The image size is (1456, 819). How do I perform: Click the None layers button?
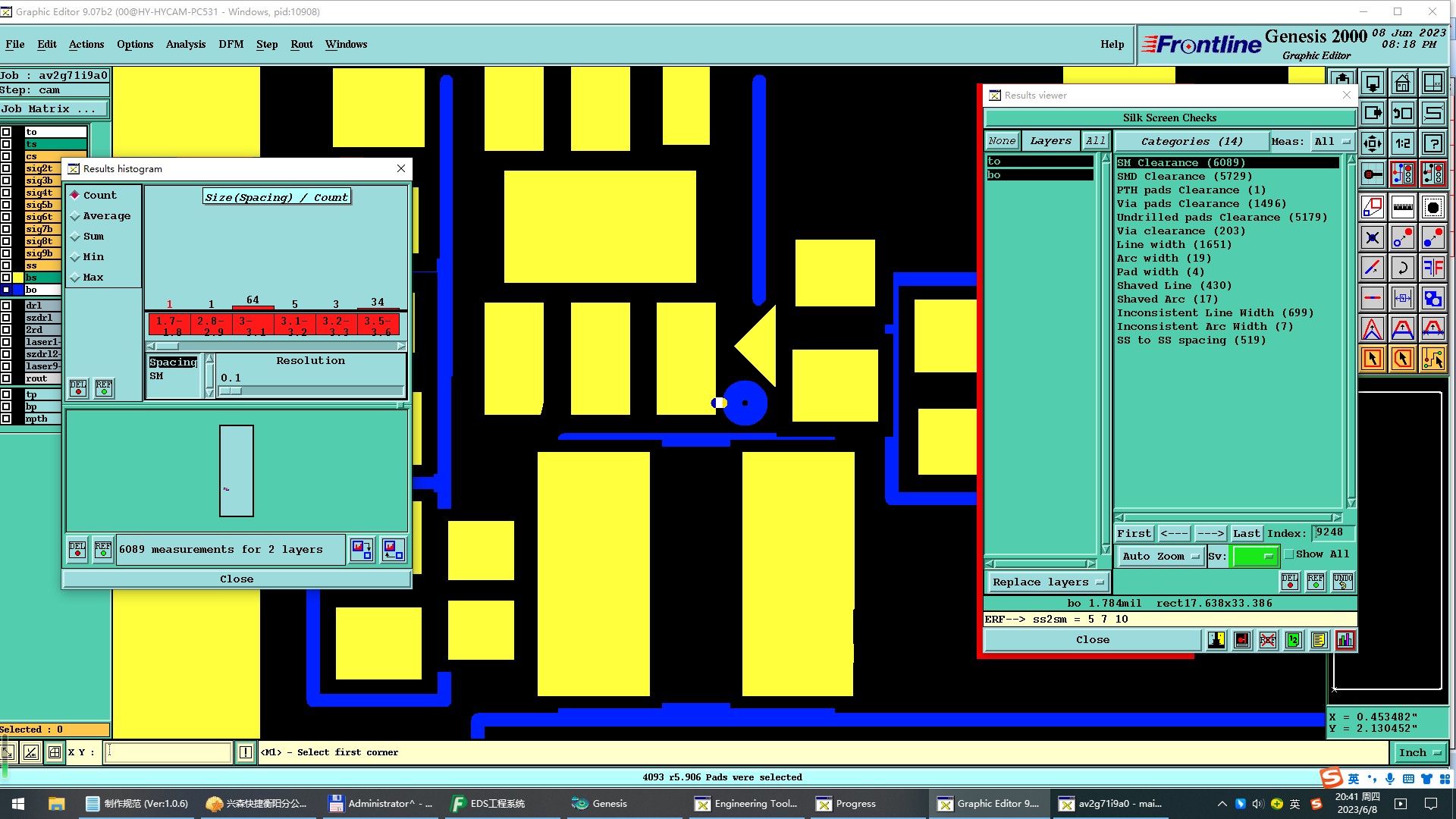[1002, 141]
